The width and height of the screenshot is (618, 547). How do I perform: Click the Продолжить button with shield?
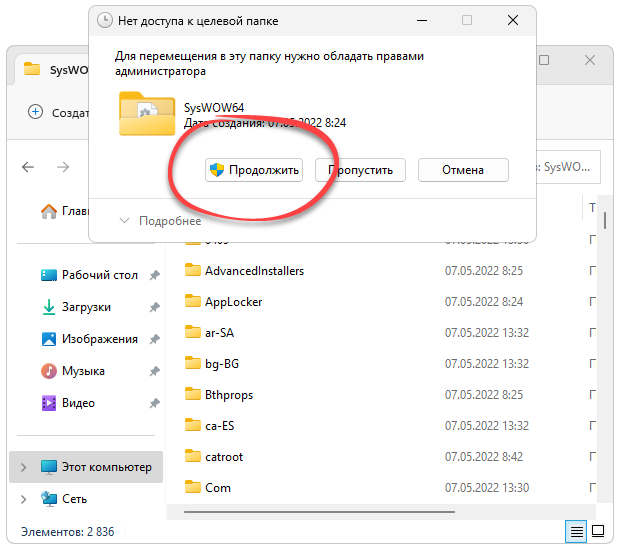(x=254, y=170)
